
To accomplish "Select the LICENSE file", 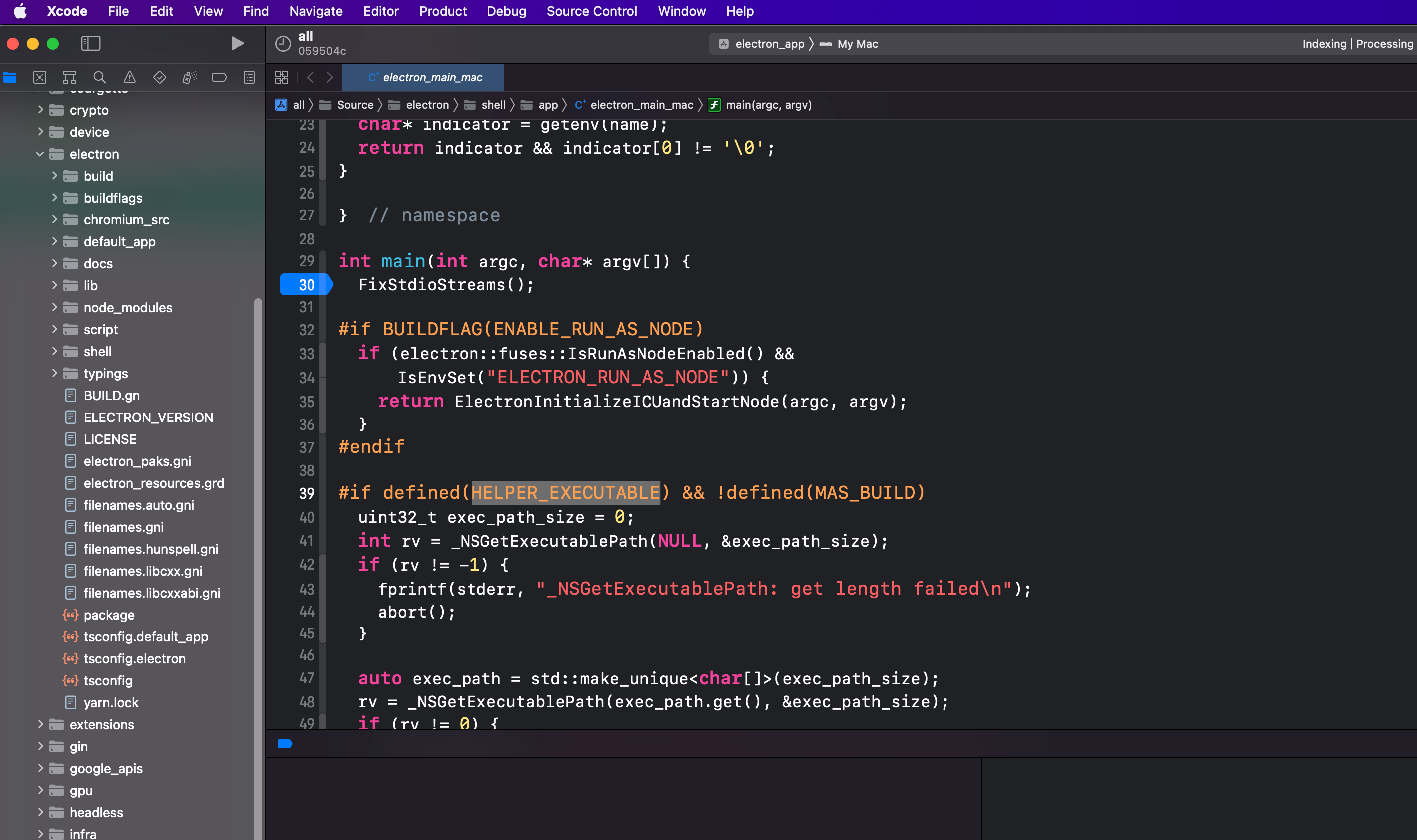I will coord(109,439).
